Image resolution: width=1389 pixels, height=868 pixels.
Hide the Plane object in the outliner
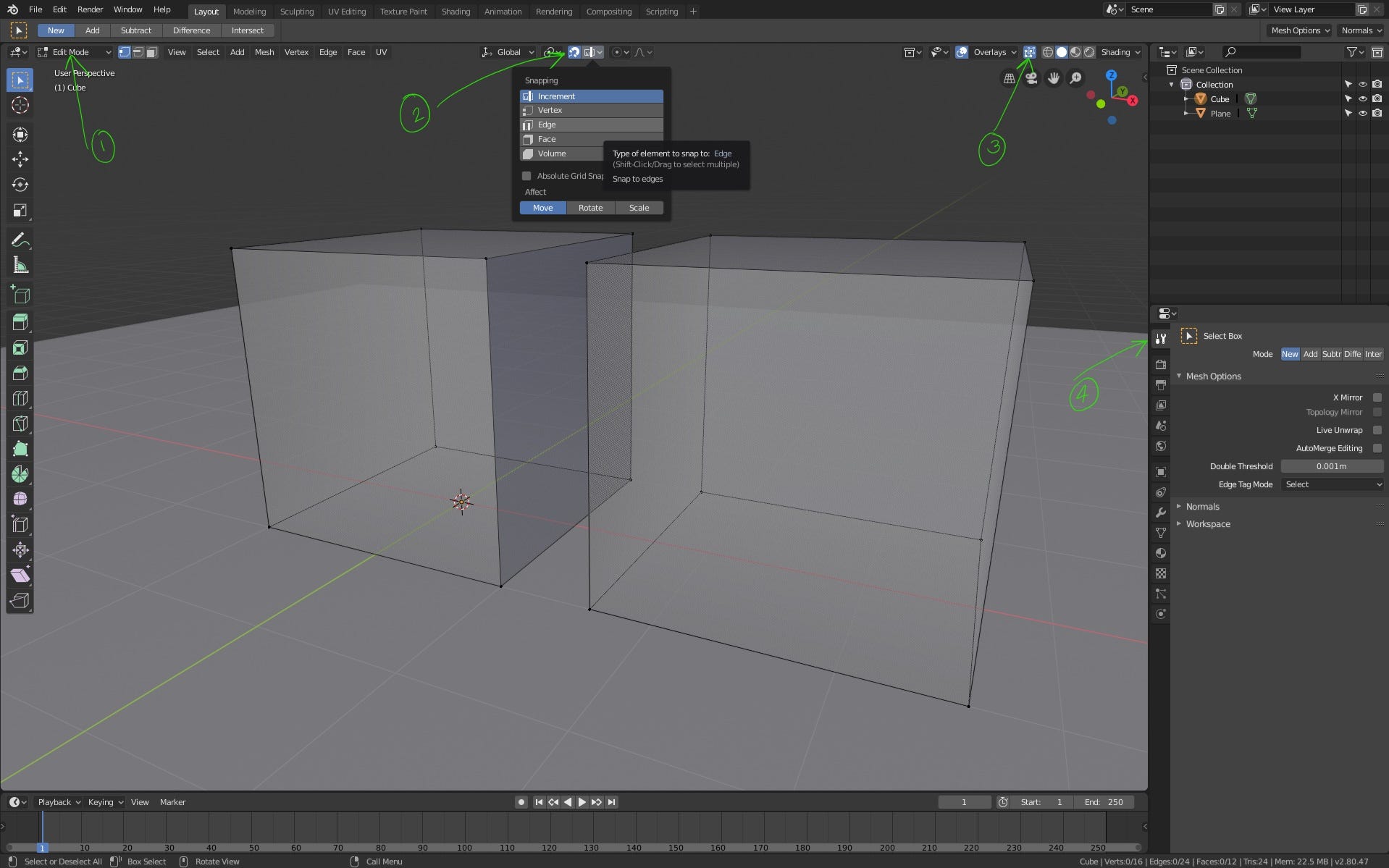click(x=1364, y=113)
